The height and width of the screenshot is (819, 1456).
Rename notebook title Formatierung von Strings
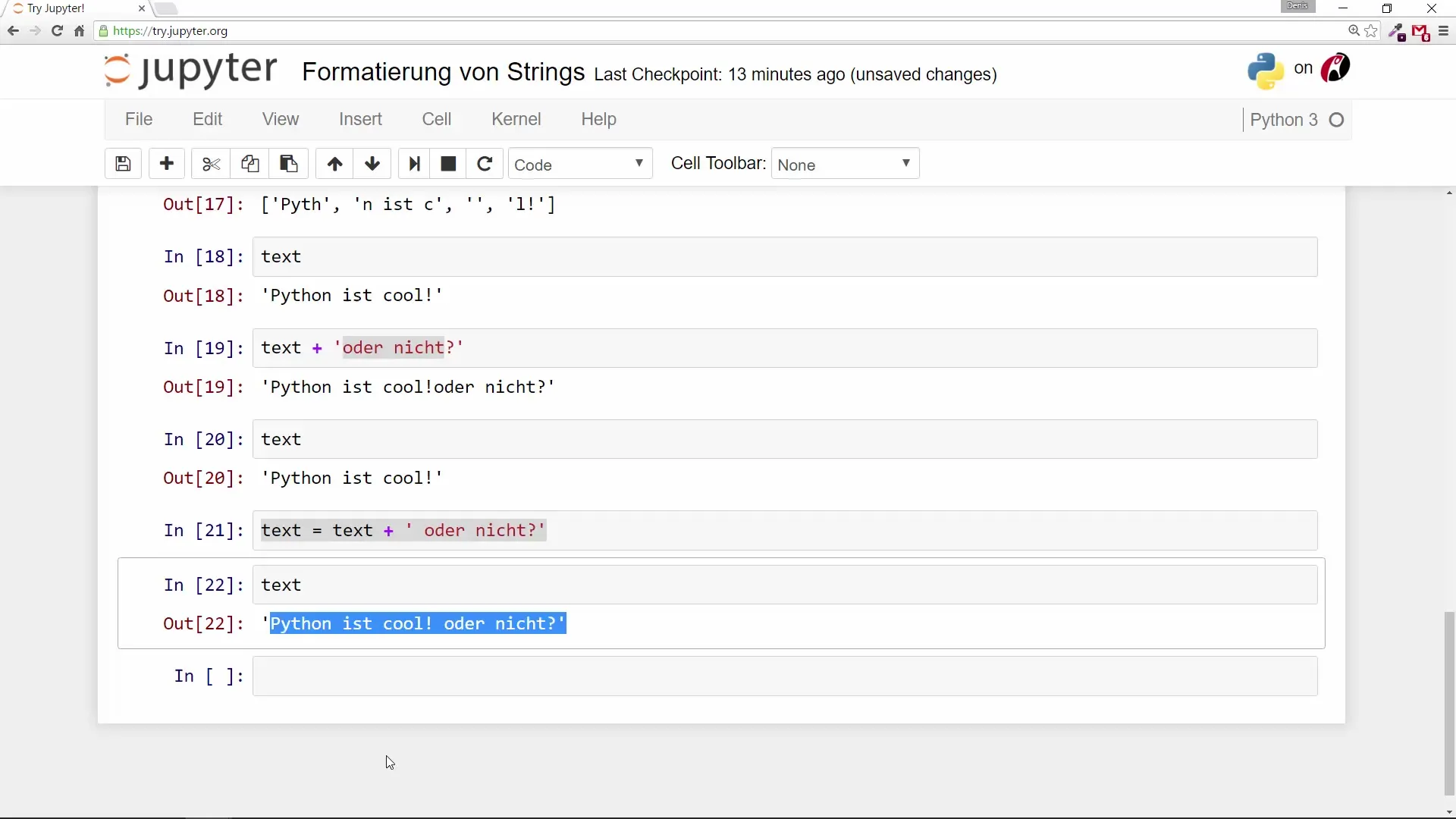[x=444, y=72]
